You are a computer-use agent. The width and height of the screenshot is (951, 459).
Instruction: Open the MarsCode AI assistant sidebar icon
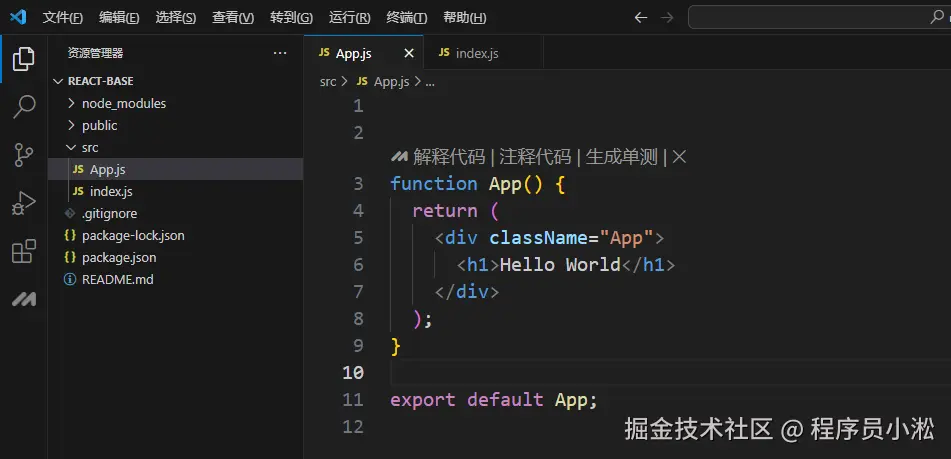(x=24, y=299)
